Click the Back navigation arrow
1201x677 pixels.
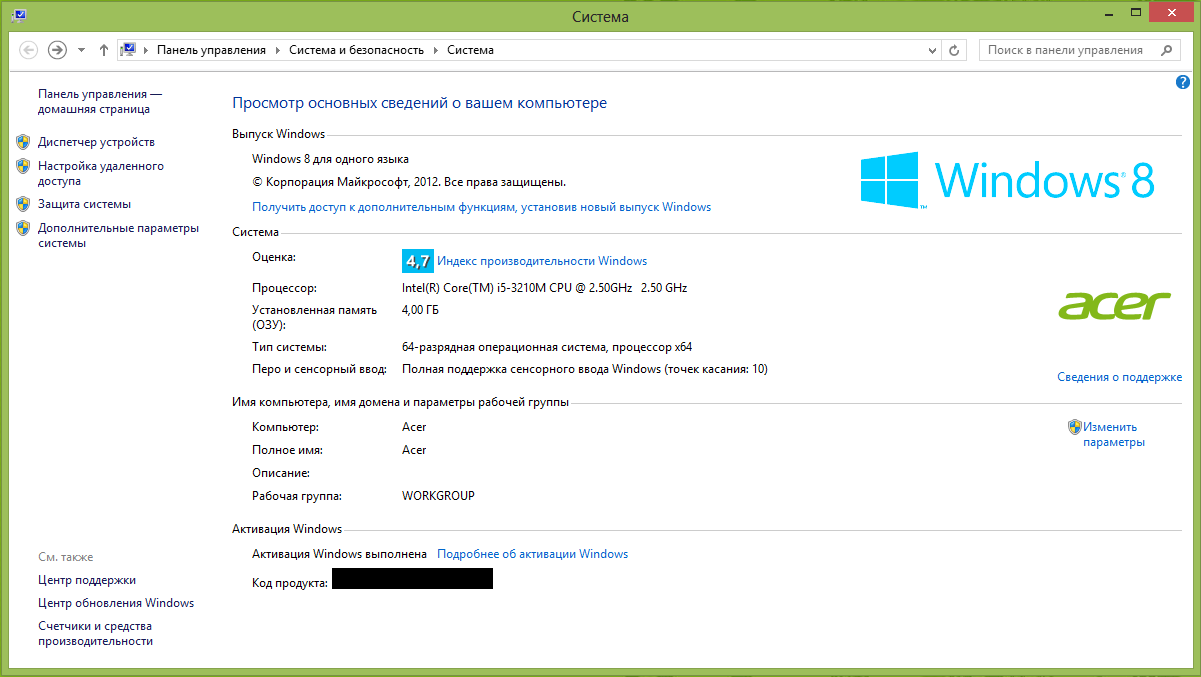(x=28, y=49)
